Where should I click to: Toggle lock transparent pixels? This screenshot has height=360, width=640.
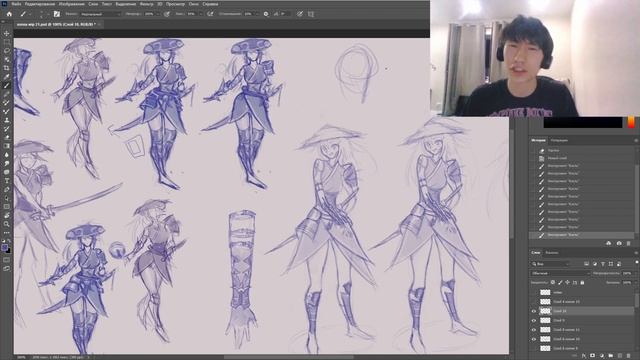click(553, 282)
